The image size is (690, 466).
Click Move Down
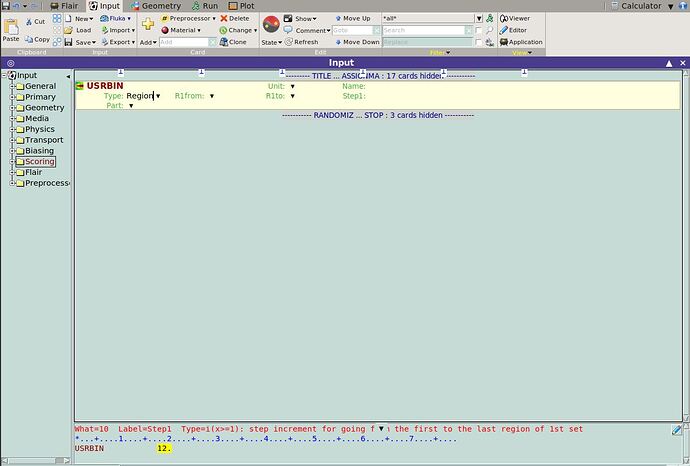tap(357, 42)
